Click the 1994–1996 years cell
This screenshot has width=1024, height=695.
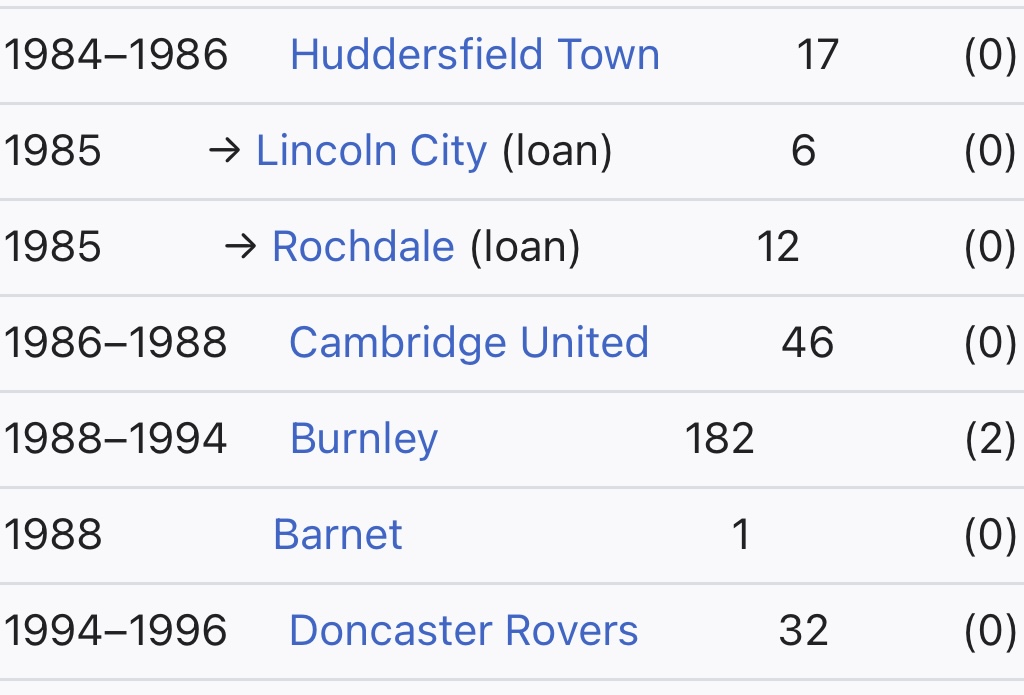tap(116, 631)
